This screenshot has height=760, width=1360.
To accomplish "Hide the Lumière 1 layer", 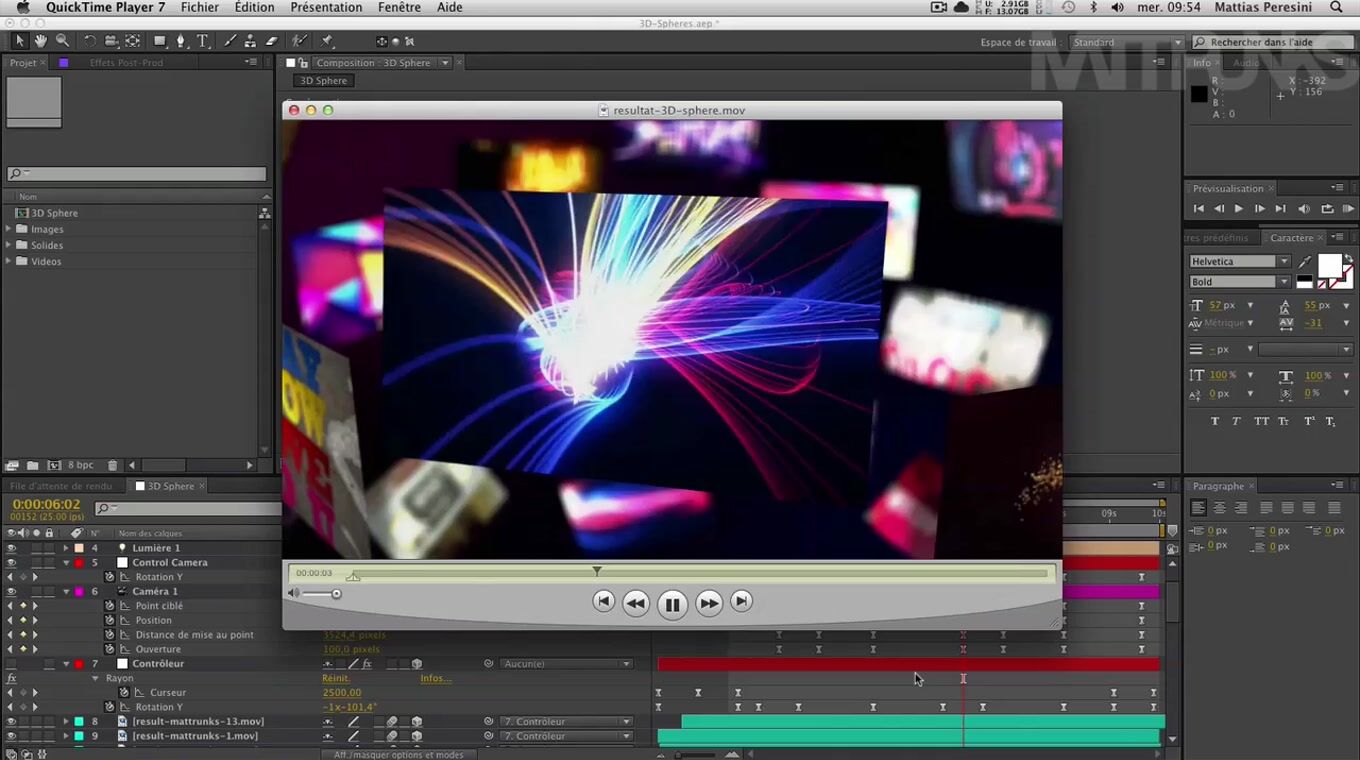I will click(11, 548).
